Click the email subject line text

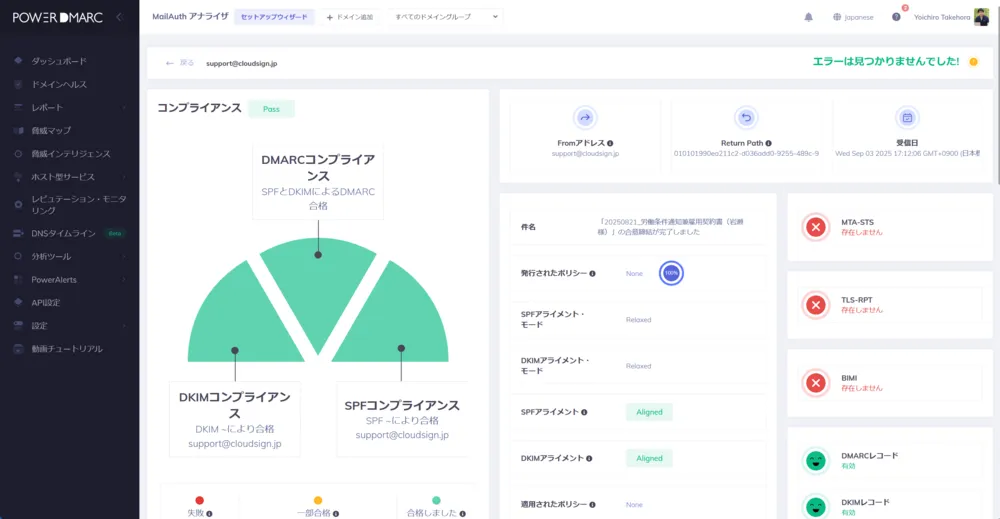tap(670, 227)
